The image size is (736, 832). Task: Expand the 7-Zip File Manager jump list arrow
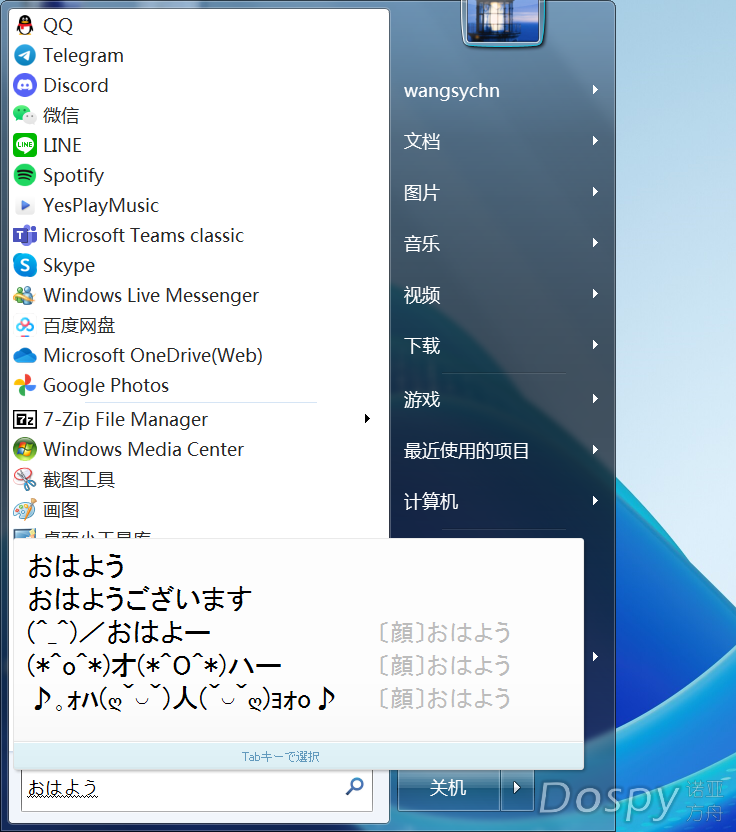point(367,419)
